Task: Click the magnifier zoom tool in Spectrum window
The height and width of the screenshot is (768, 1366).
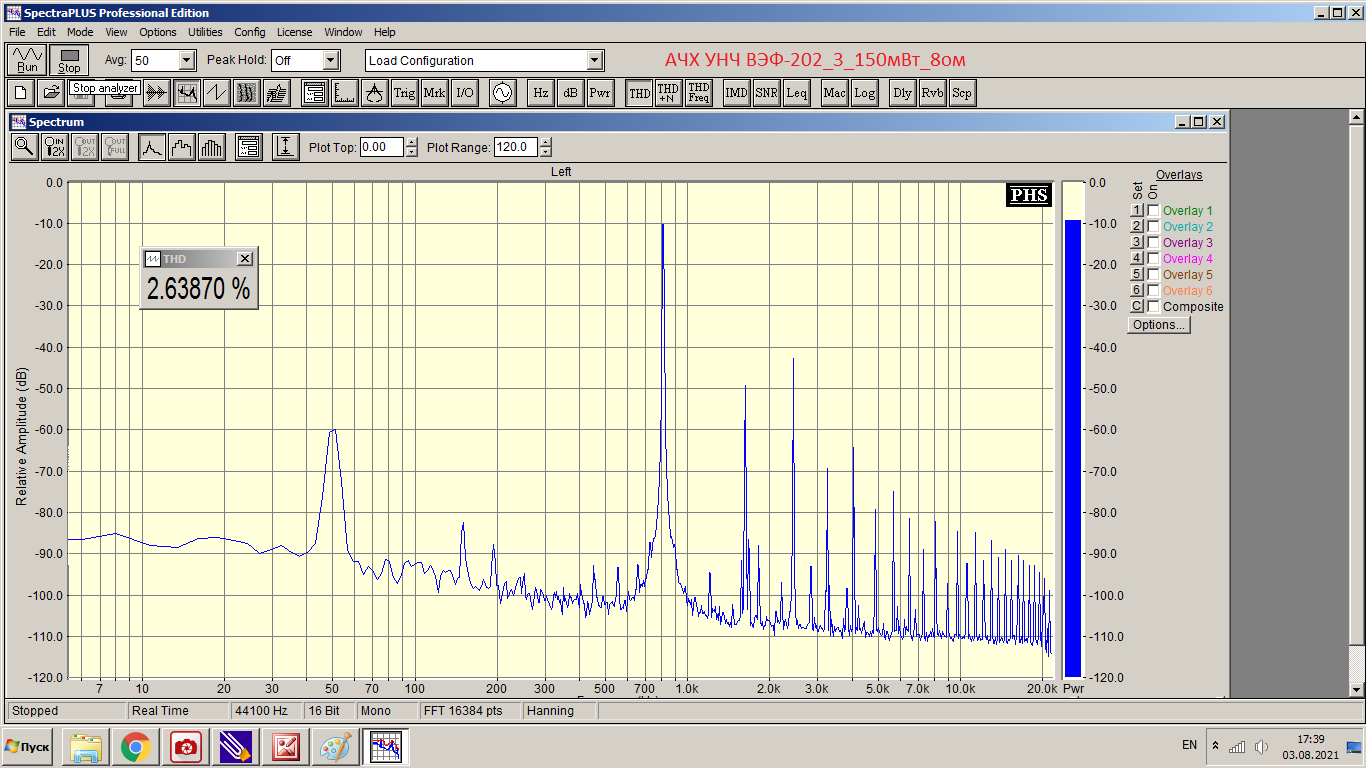Action: point(24,147)
